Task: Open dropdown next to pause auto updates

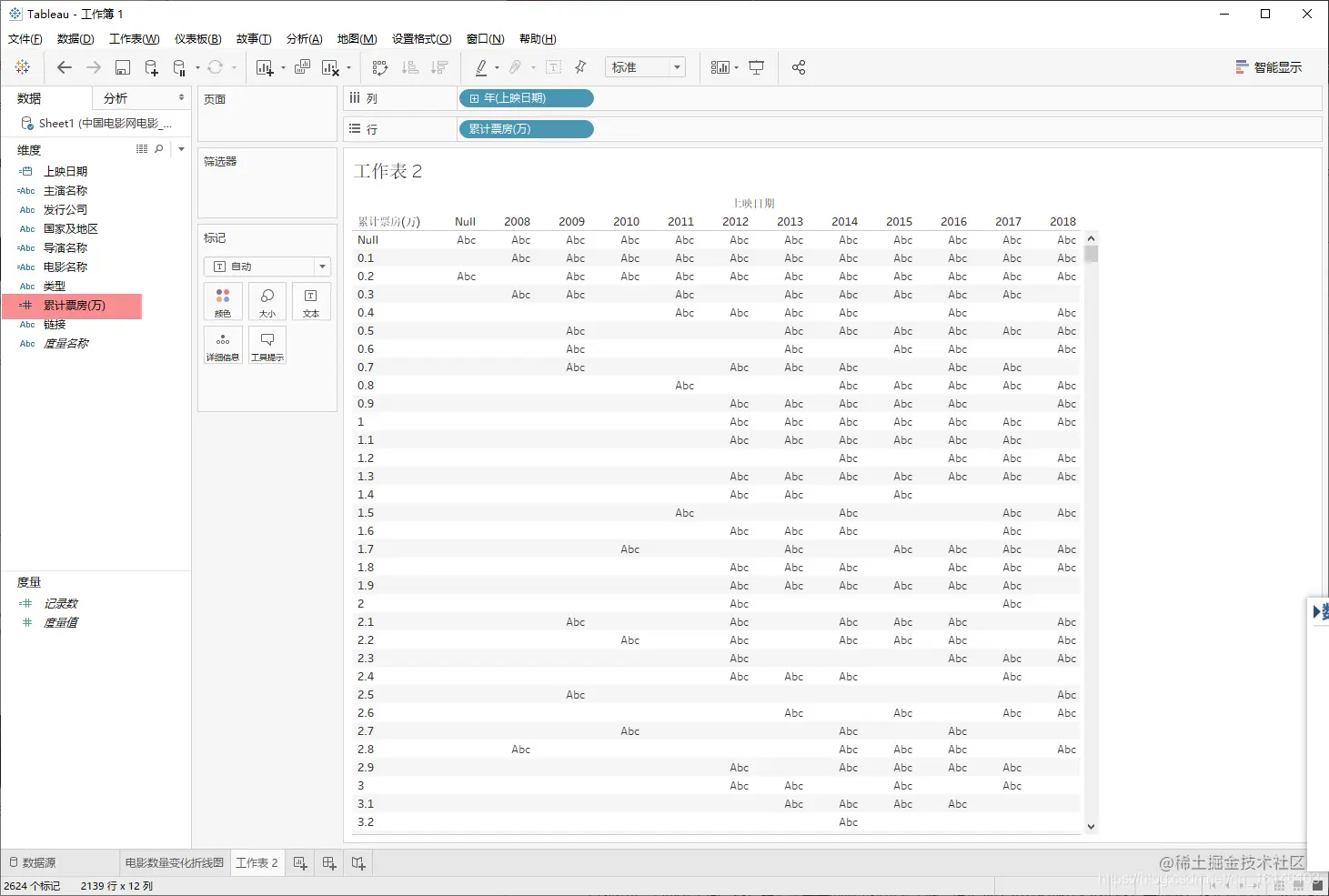Action: [197, 67]
